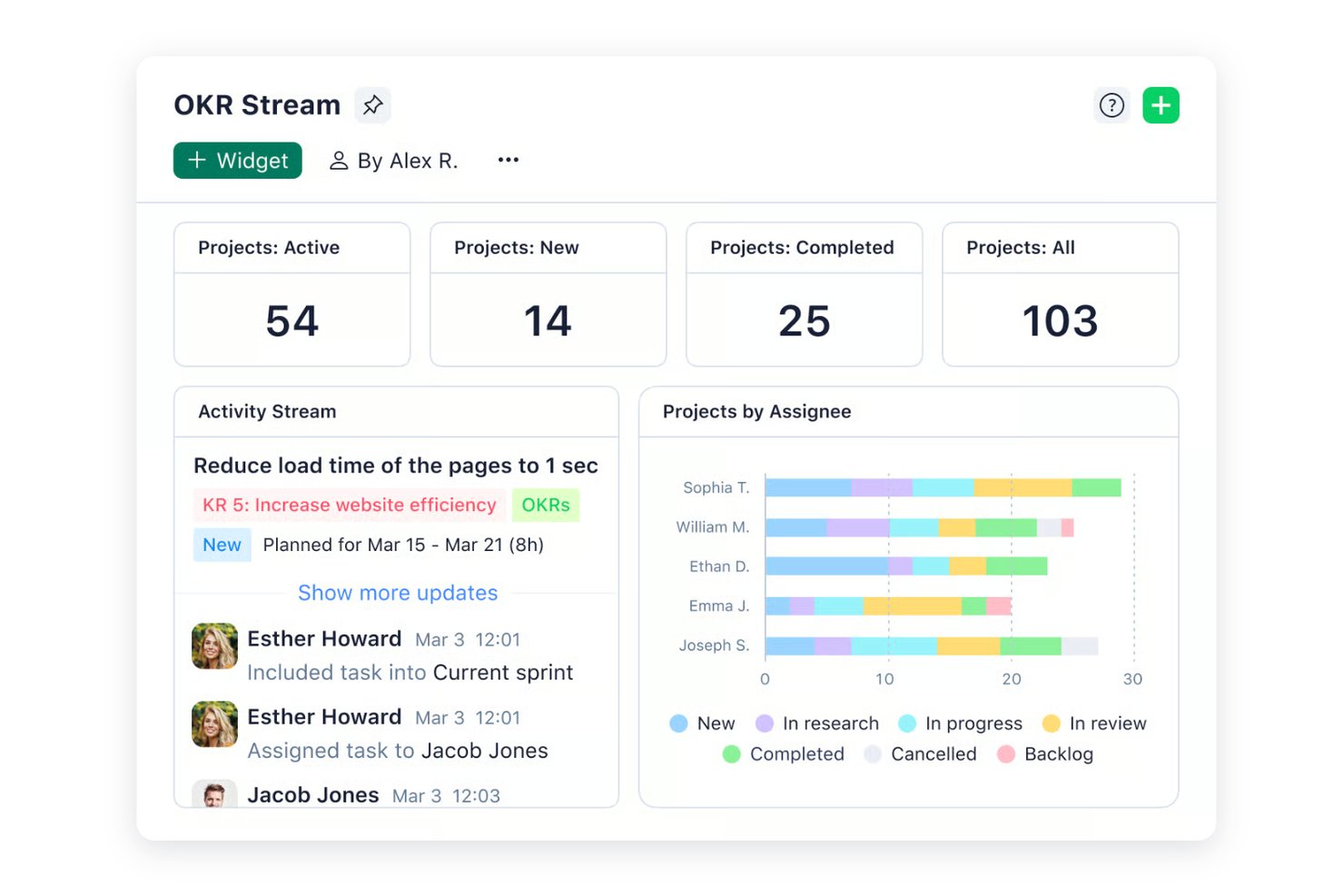Click Esther Howard's avatar on Jacob Jones assignment
The width and height of the screenshot is (1344, 896).
(214, 724)
